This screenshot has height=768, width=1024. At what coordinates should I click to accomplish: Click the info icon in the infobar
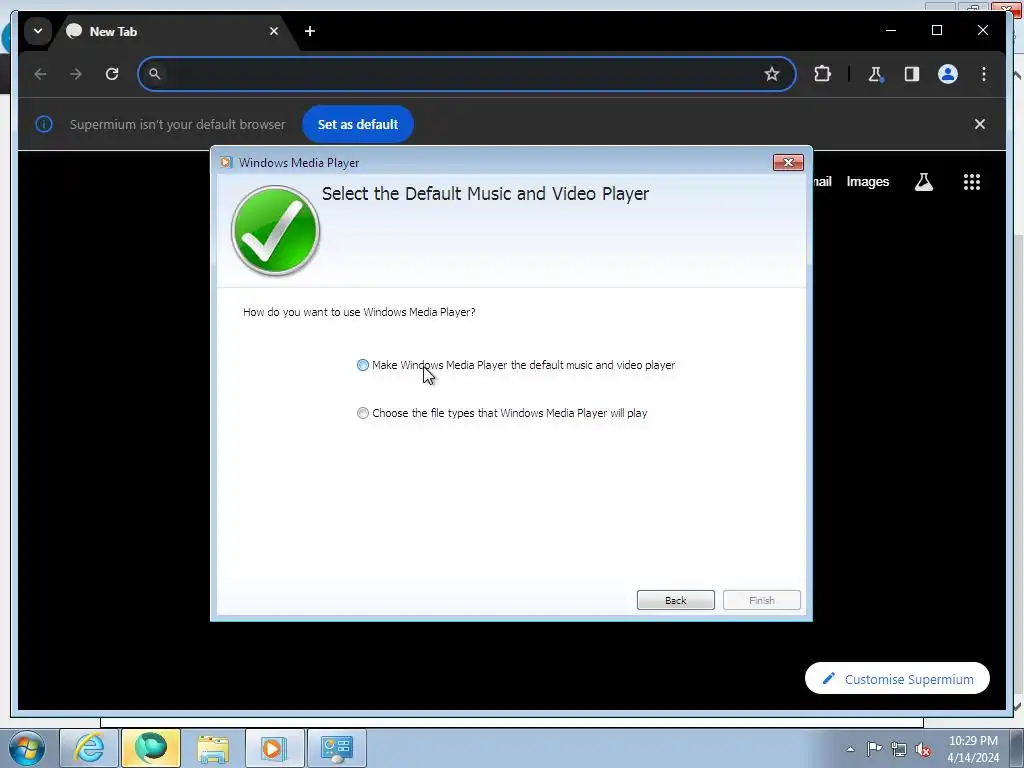pyautogui.click(x=44, y=124)
